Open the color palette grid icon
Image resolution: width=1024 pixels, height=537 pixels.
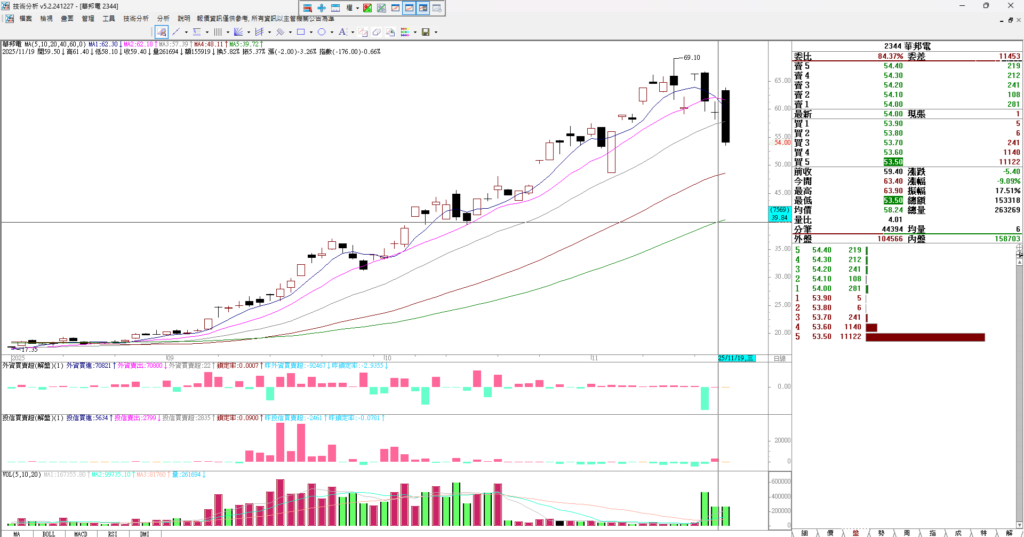click(404, 32)
